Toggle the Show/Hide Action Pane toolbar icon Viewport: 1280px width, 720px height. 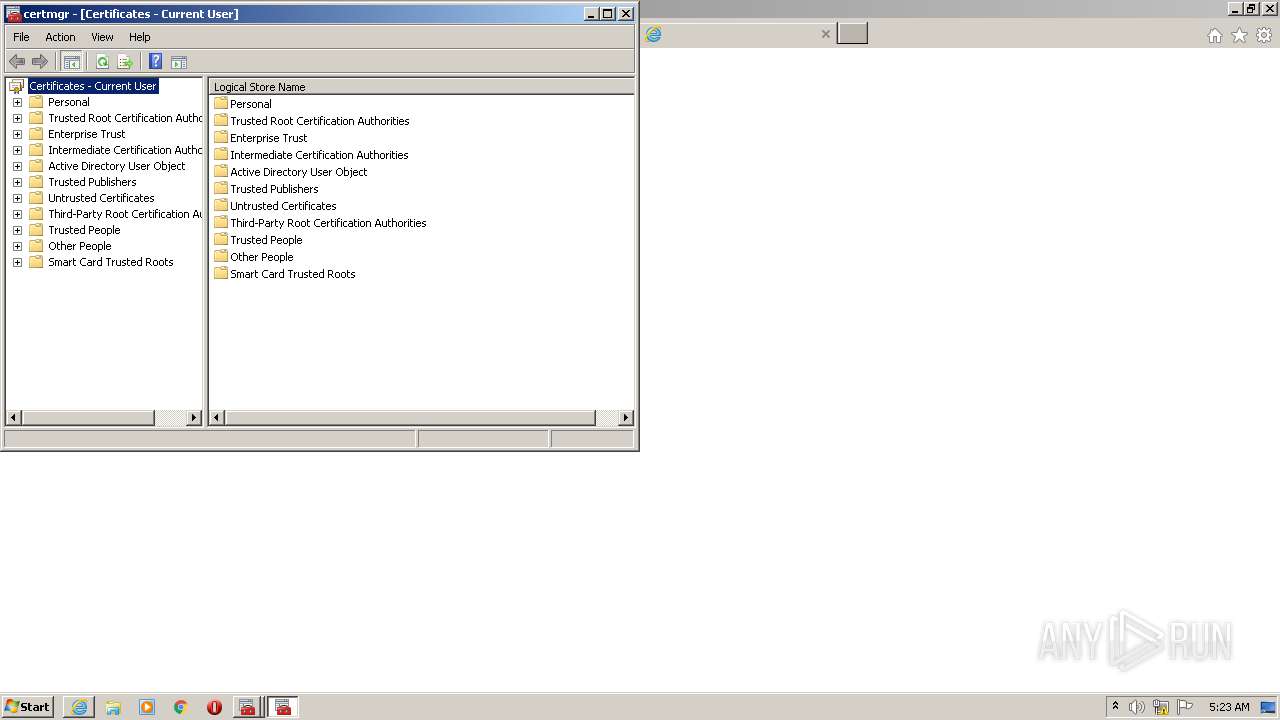click(179, 62)
